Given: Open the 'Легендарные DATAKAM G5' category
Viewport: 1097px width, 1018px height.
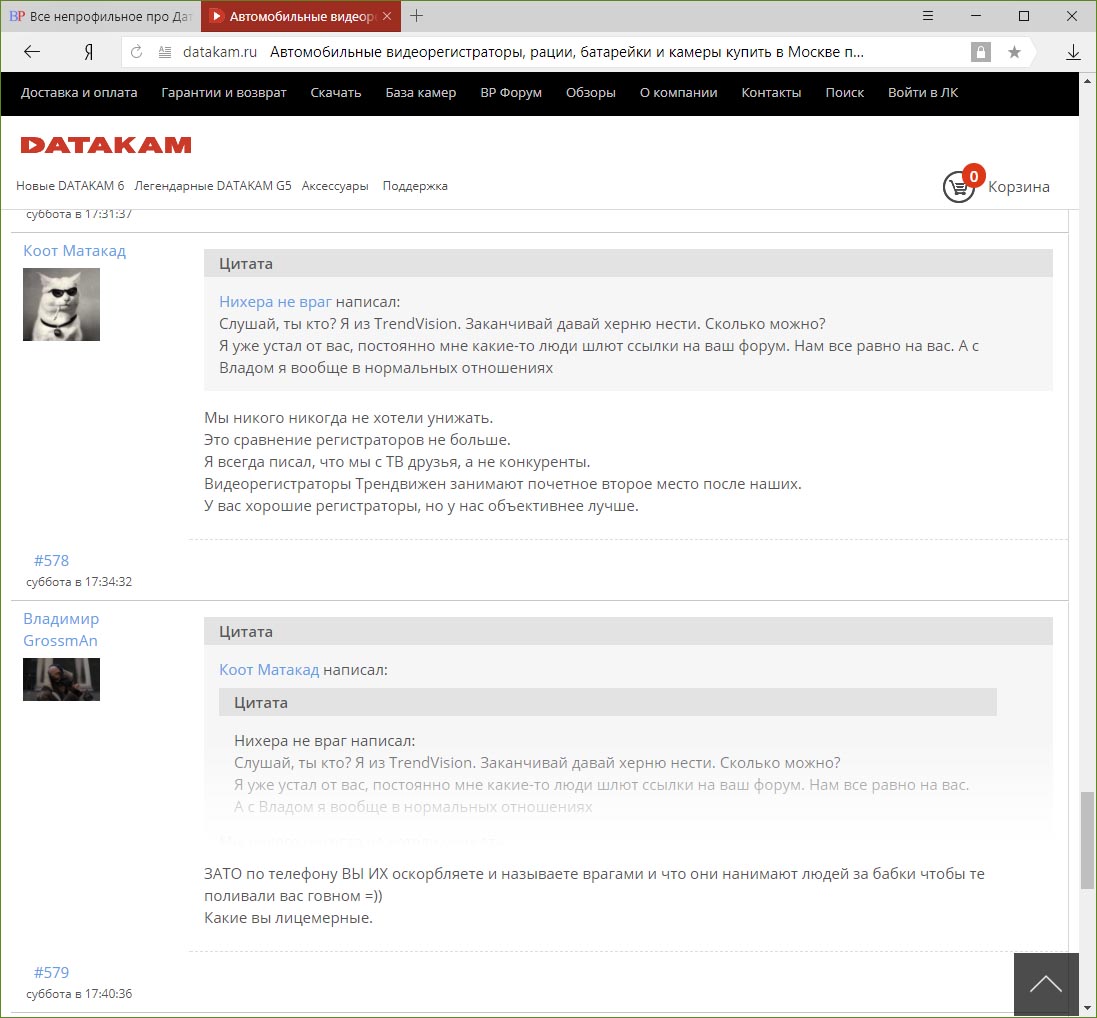Looking at the screenshot, I should click(213, 186).
